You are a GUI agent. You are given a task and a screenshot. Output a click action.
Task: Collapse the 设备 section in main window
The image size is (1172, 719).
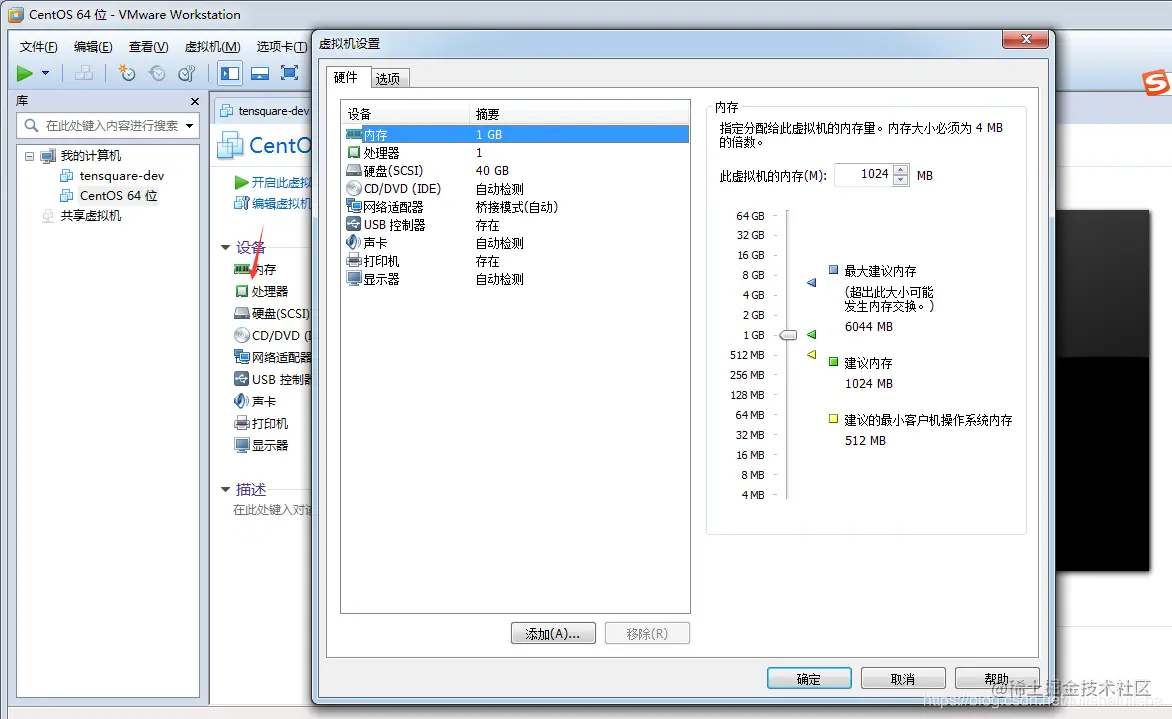tap(226, 247)
